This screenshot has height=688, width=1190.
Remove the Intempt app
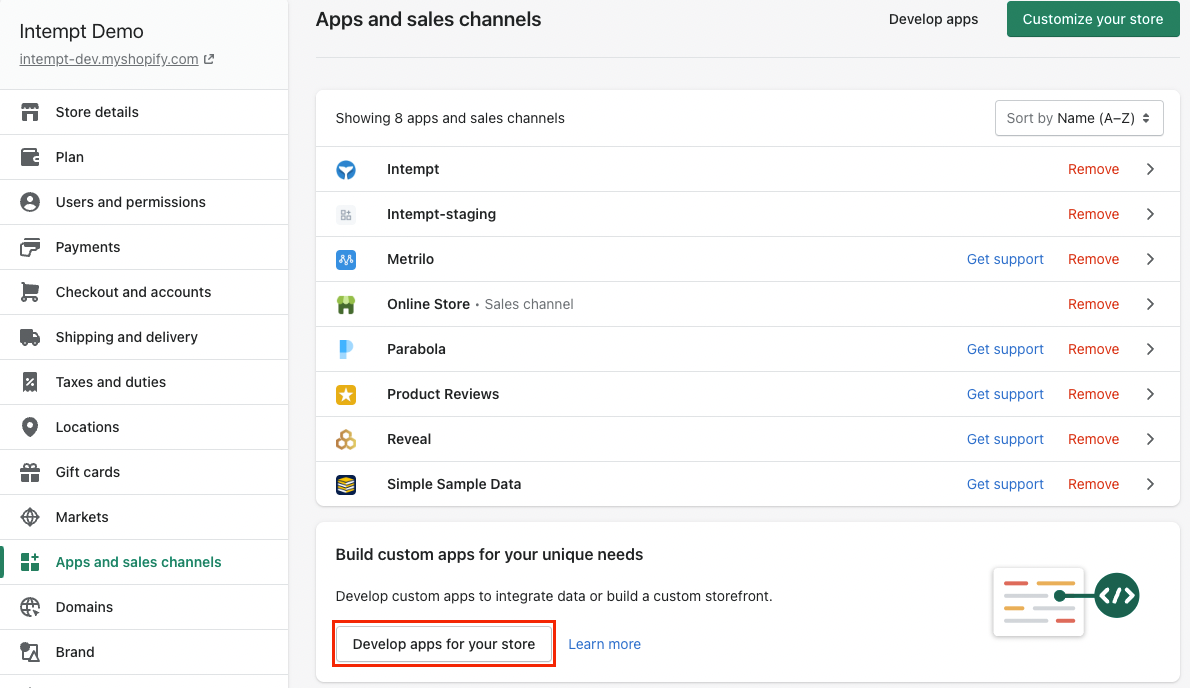(x=1094, y=169)
